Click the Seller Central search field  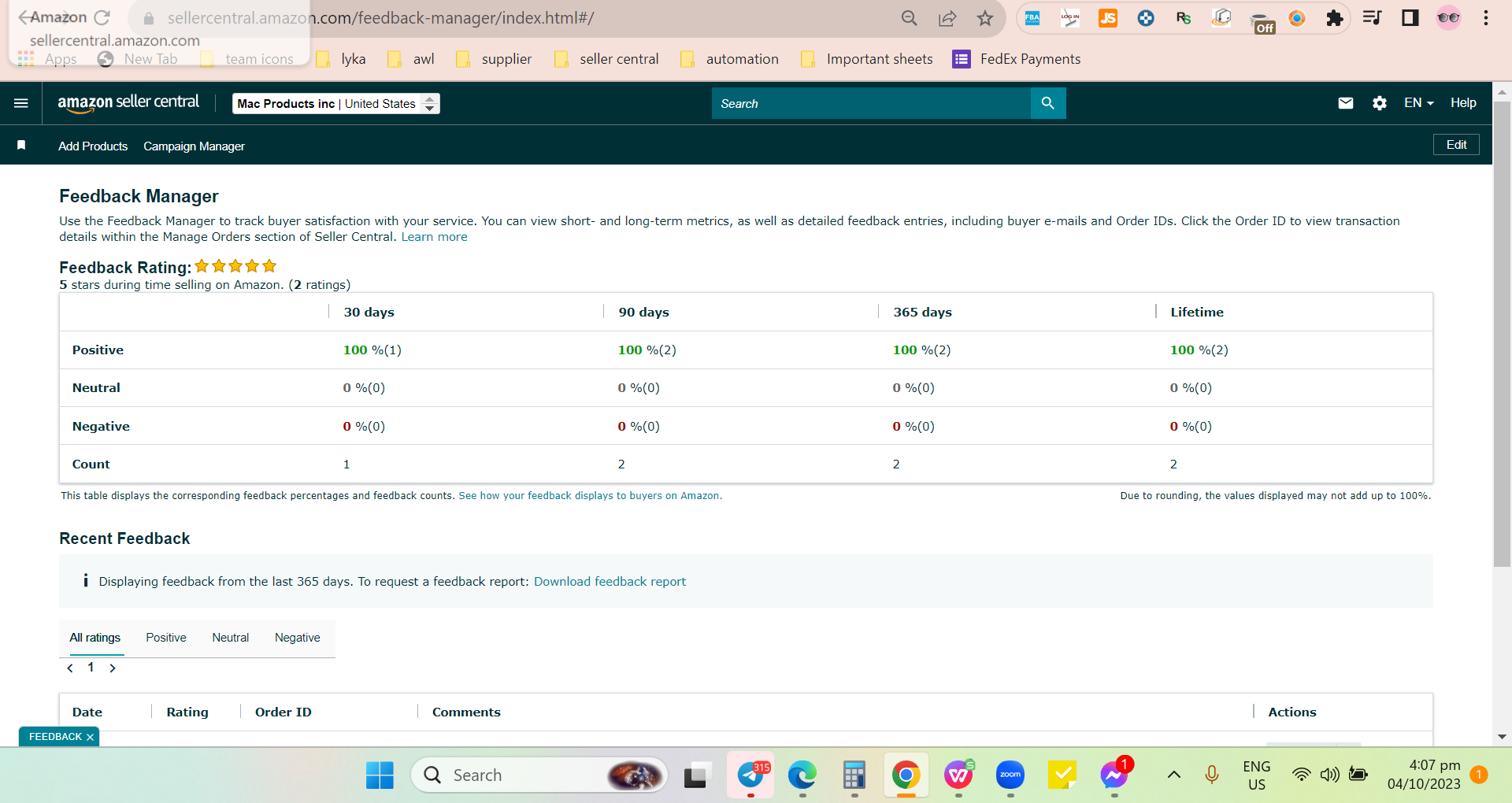(871, 103)
